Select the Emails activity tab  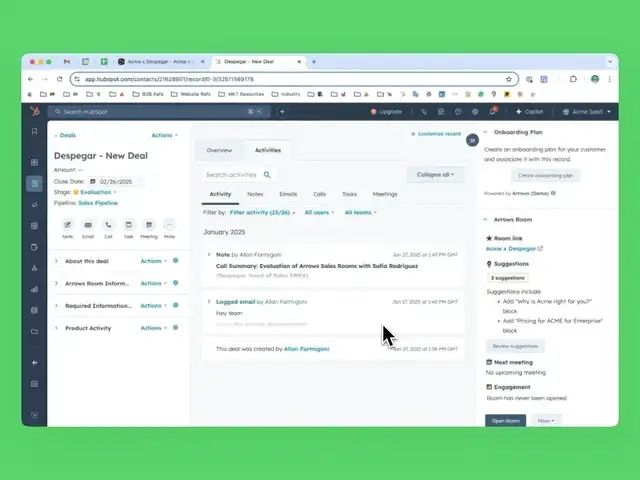click(x=288, y=194)
